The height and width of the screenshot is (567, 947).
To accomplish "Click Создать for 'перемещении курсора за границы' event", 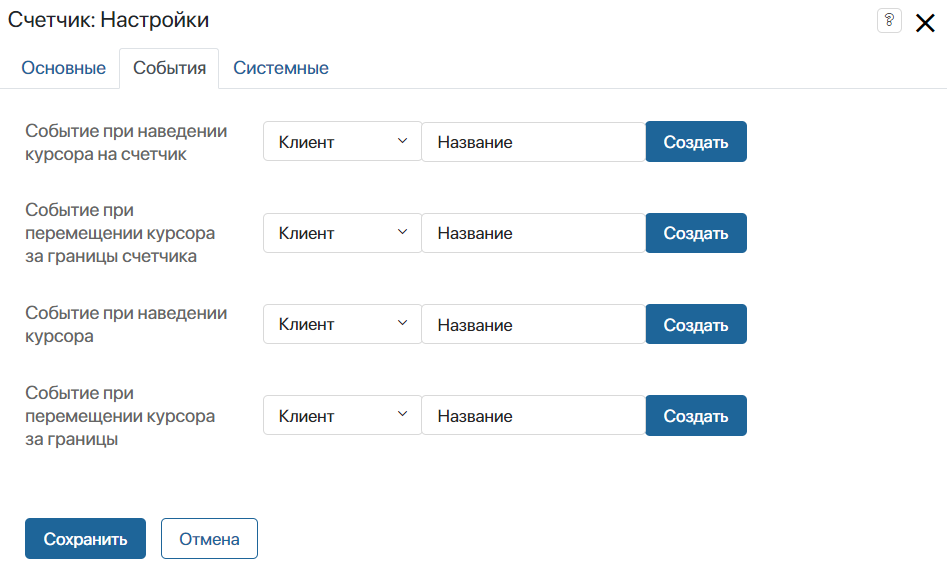I will coord(696,415).
